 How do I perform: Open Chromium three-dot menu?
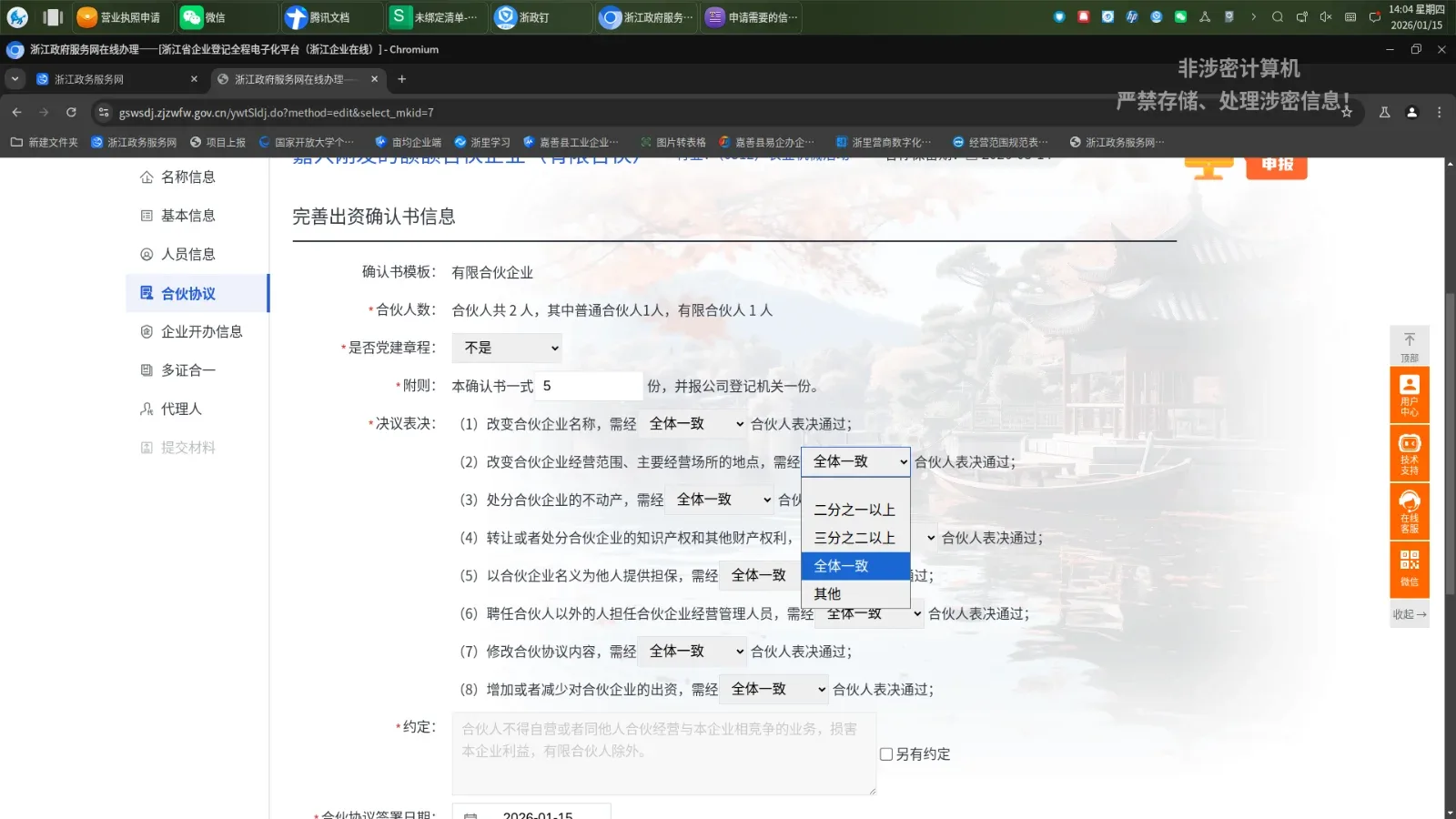pos(1439,112)
